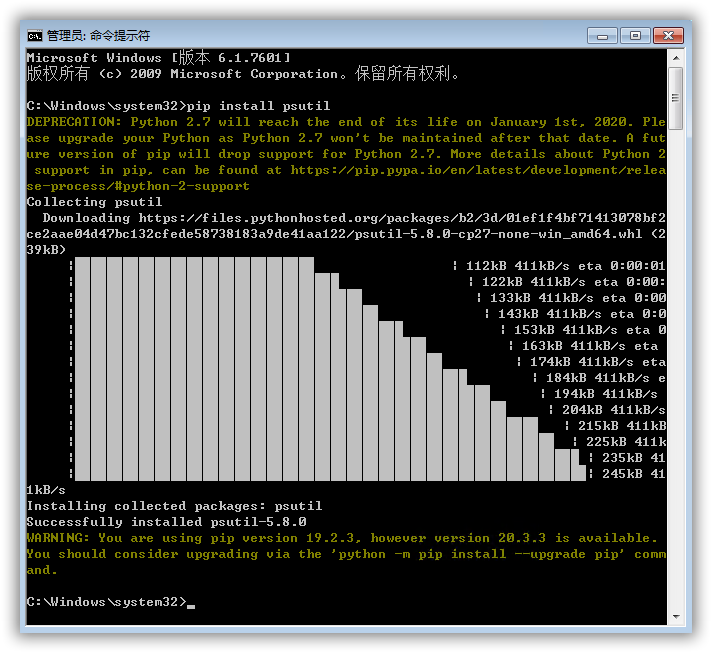
Task: Click the final 'C:\Windows\system32>' prompt
Action: pos(107,602)
